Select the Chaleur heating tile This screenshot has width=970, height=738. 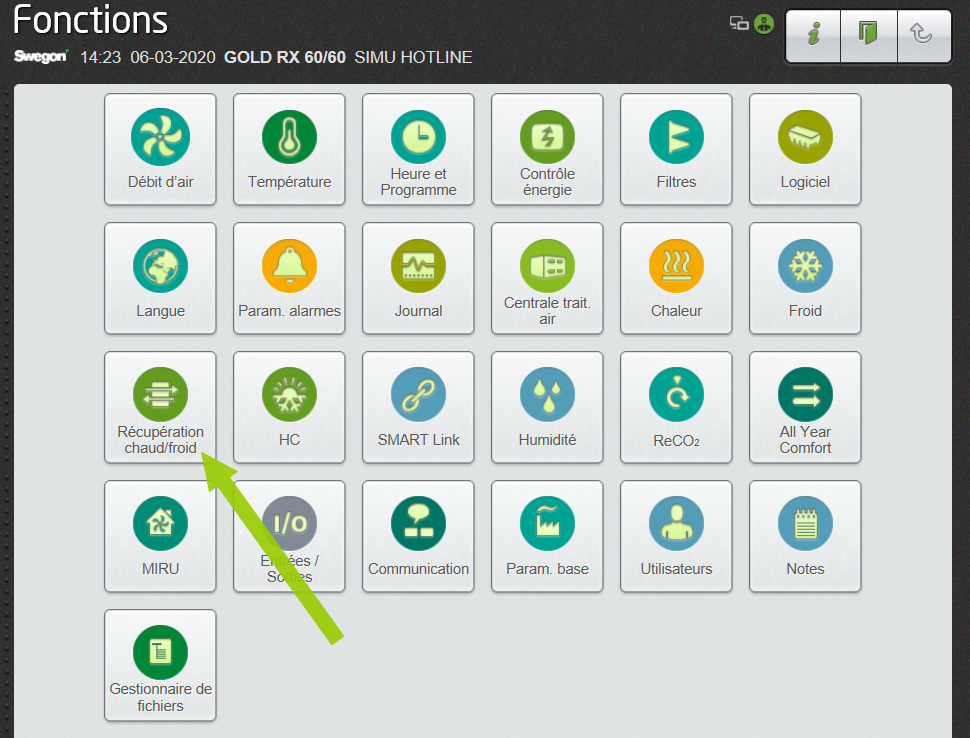(676, 278)
